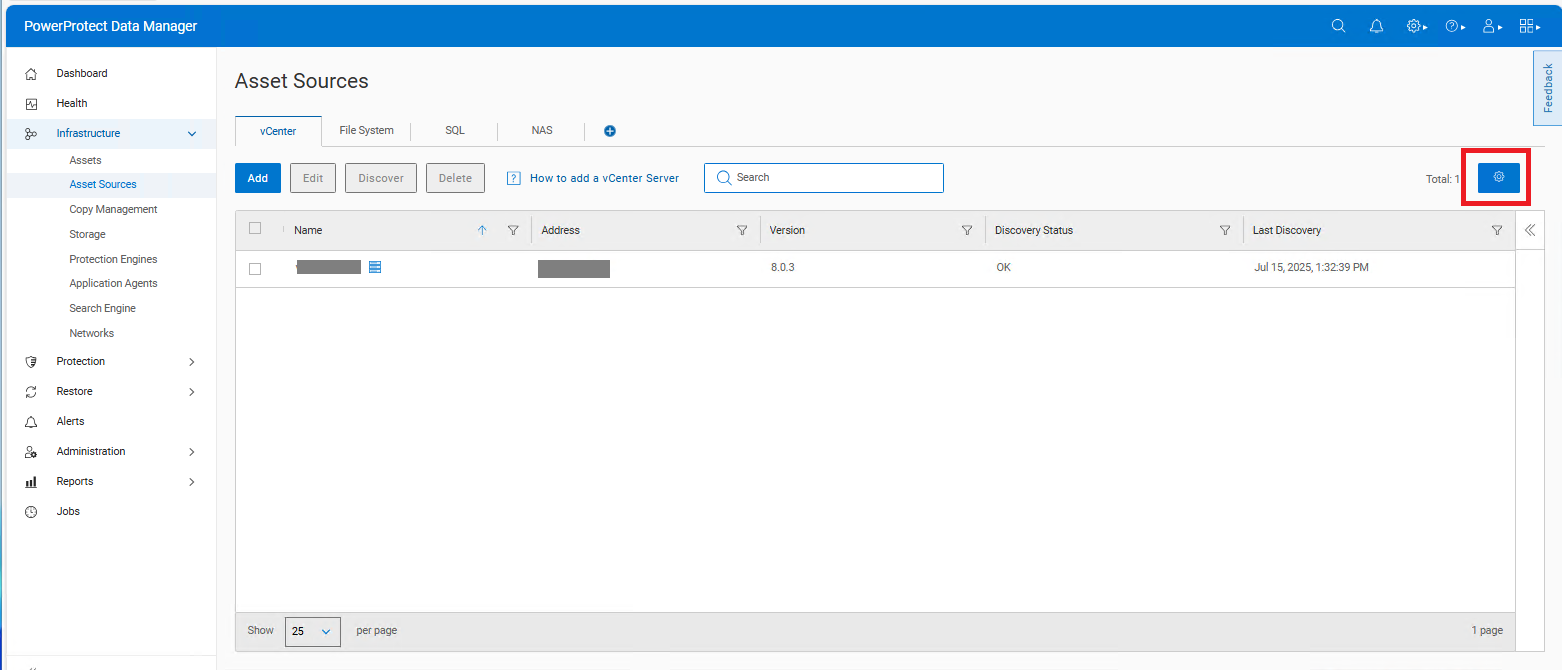1562x670 pixels.
Task: Open the apps grid icon in header
Action: (x=1529, y=26)
